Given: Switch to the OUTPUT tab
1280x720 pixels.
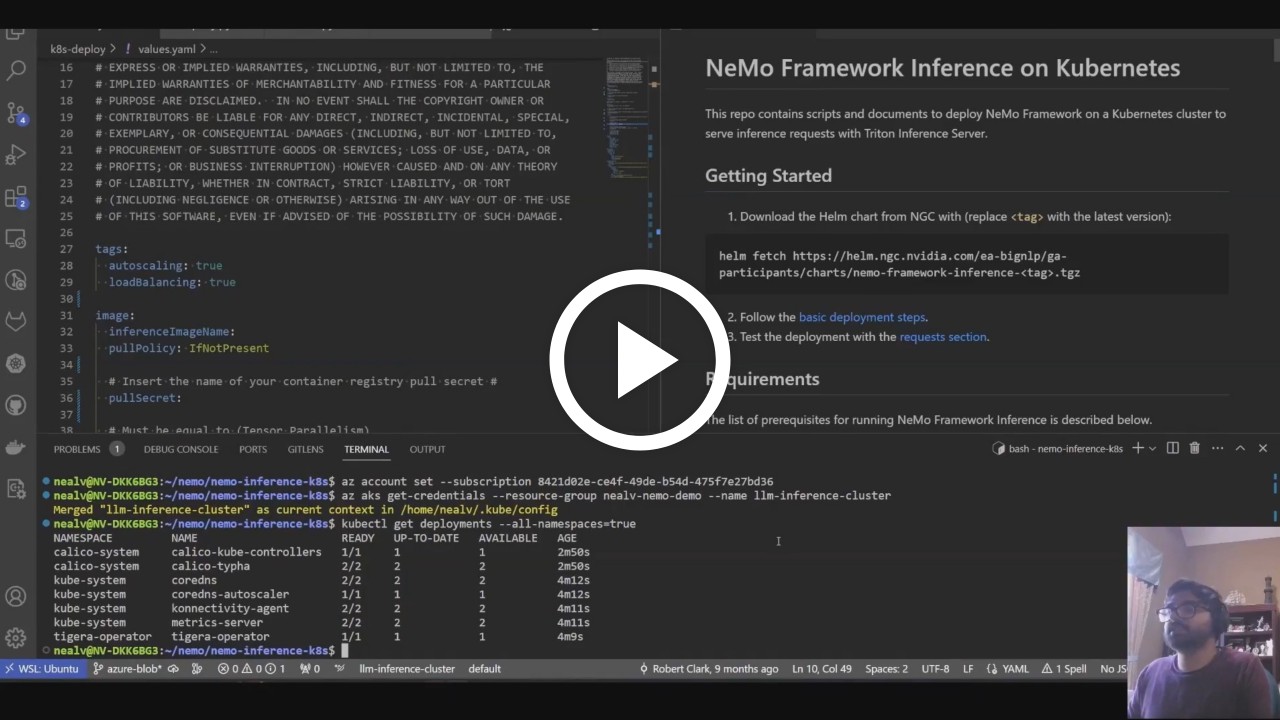Looking at the screenshot, I should [427, 449].
